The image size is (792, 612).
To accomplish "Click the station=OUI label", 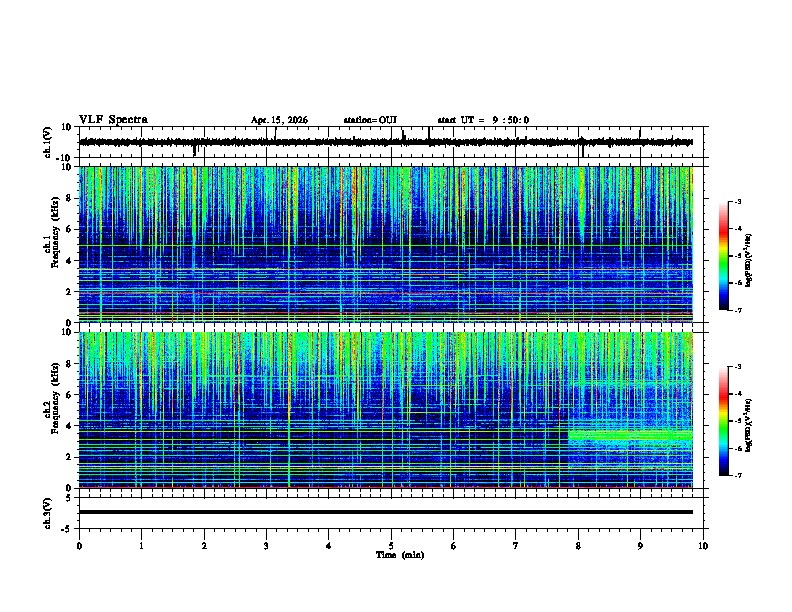I will pyautogui.click(x=370, y=120).
